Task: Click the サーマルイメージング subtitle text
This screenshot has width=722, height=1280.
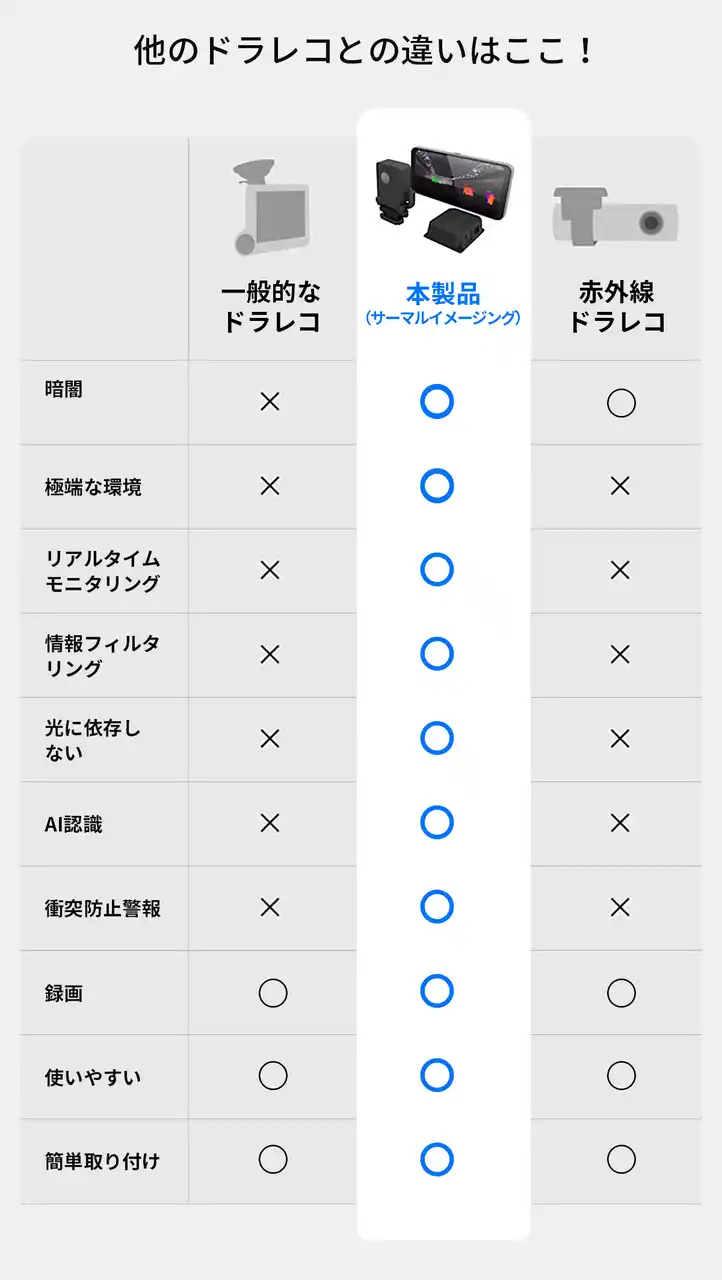Action: click(x=443, y=319)
